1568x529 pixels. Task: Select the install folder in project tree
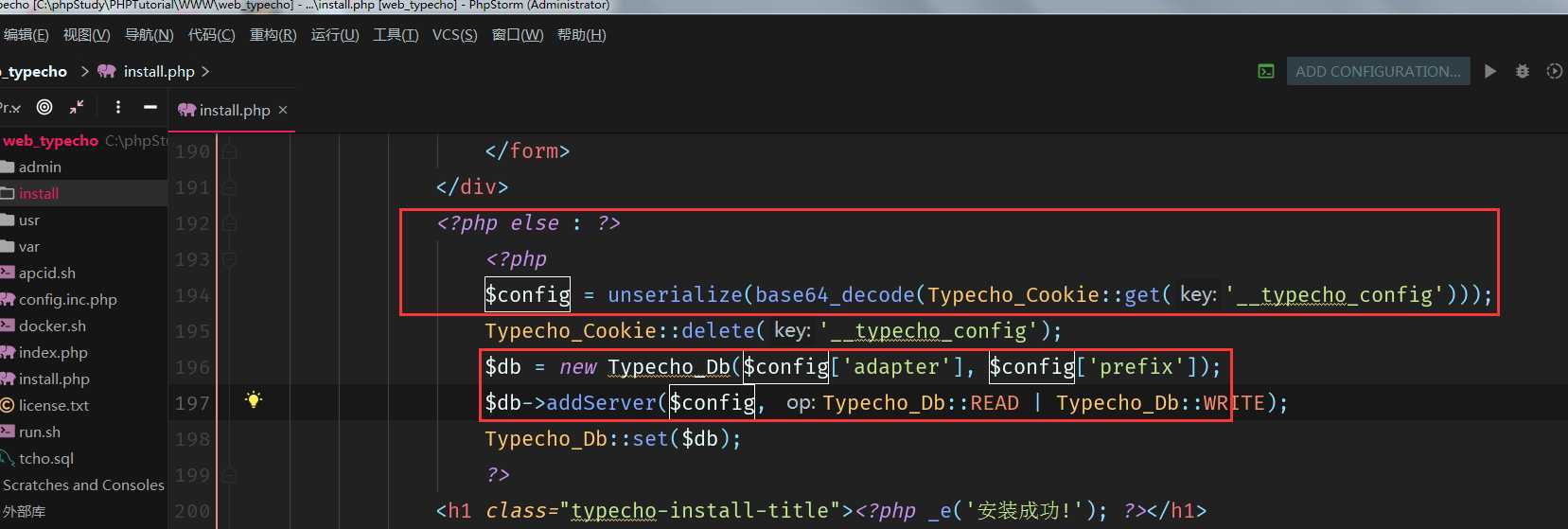click(39, 193)
